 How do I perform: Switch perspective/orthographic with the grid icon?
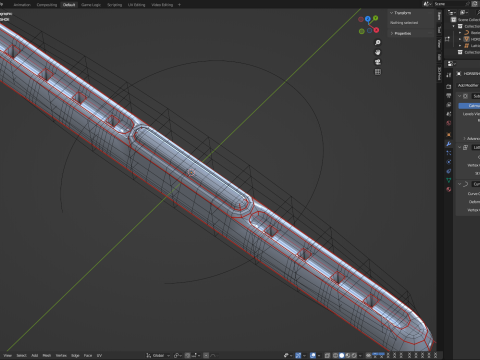point(378,72)
